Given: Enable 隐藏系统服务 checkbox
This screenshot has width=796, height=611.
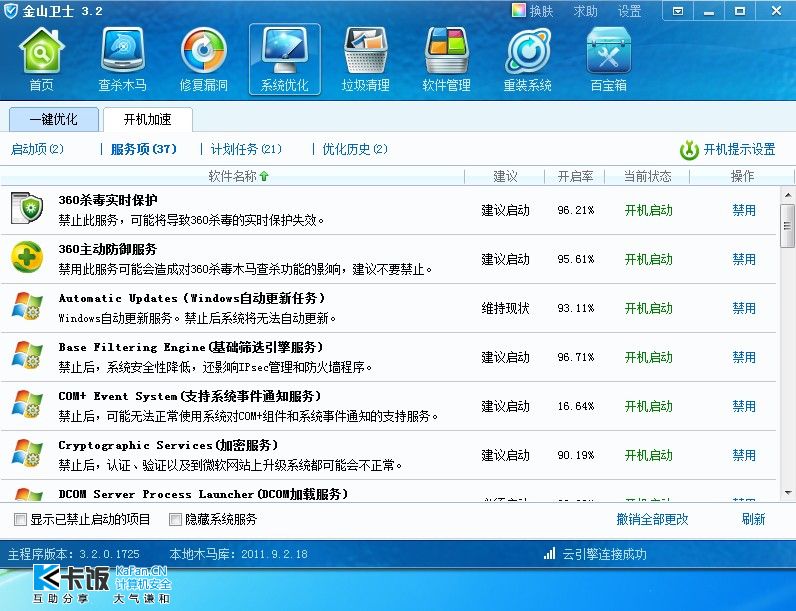Looking at the screenshot, I should (x=175, y=519).
